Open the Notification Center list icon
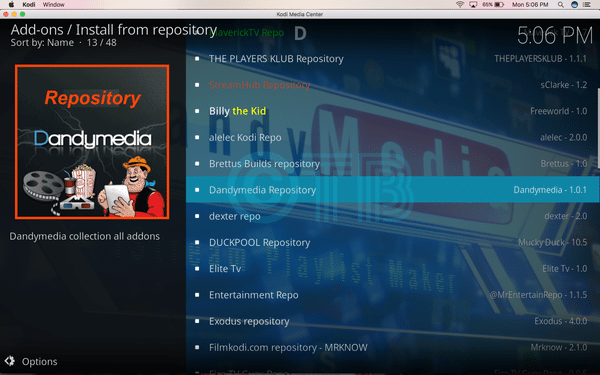600x375 pixels. tap(586, 5)
